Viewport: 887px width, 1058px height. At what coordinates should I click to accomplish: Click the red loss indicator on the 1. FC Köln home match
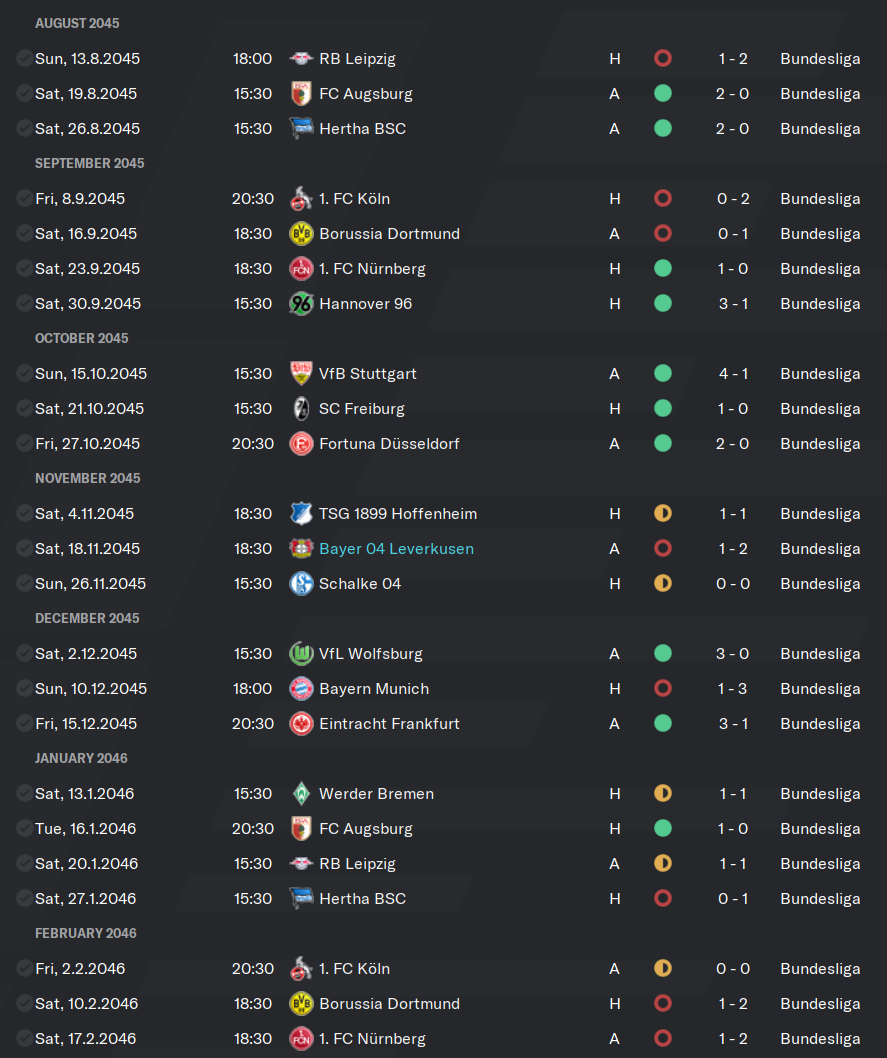pos(663,198)
